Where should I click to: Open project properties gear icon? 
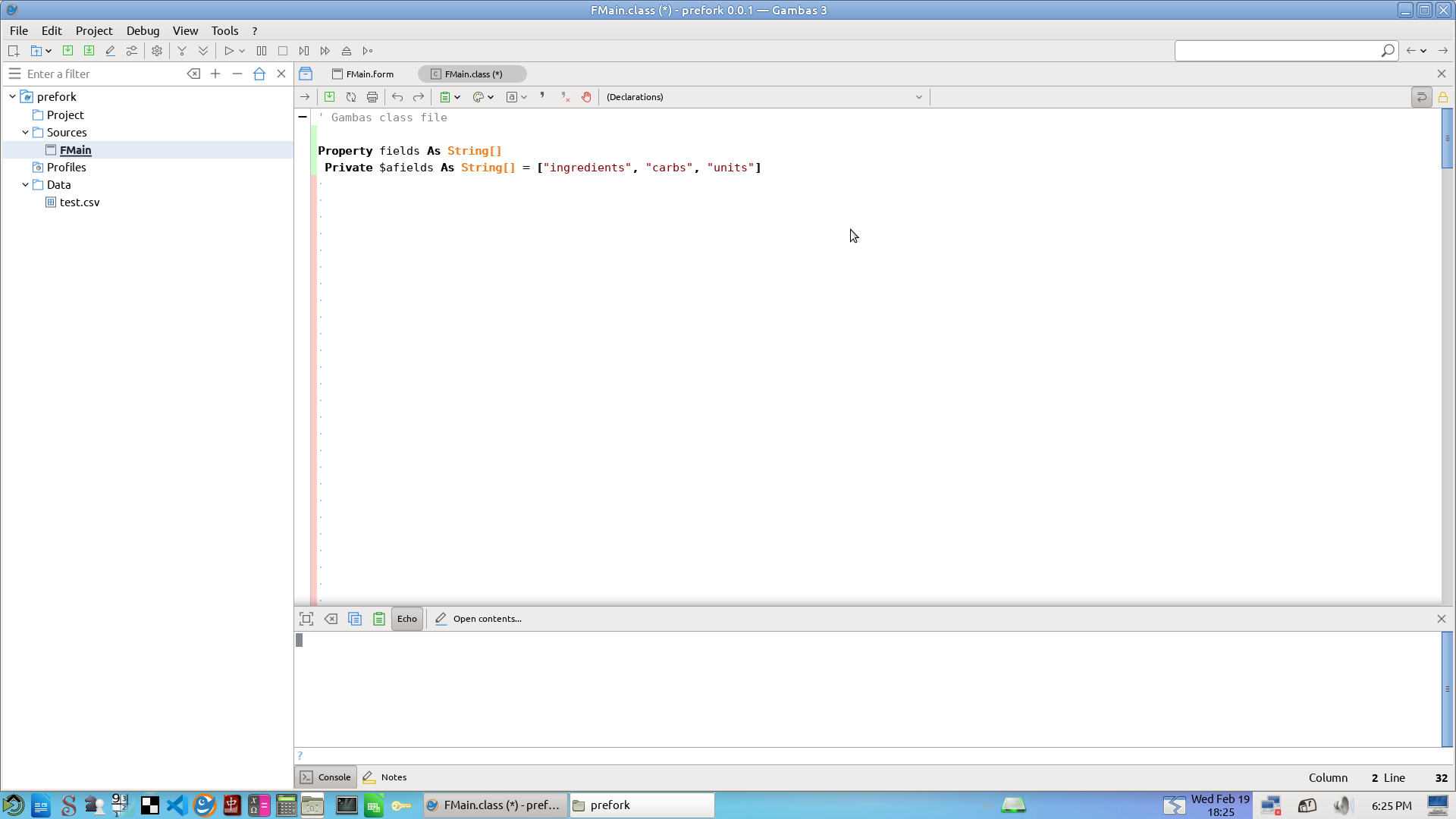(157, 51)
